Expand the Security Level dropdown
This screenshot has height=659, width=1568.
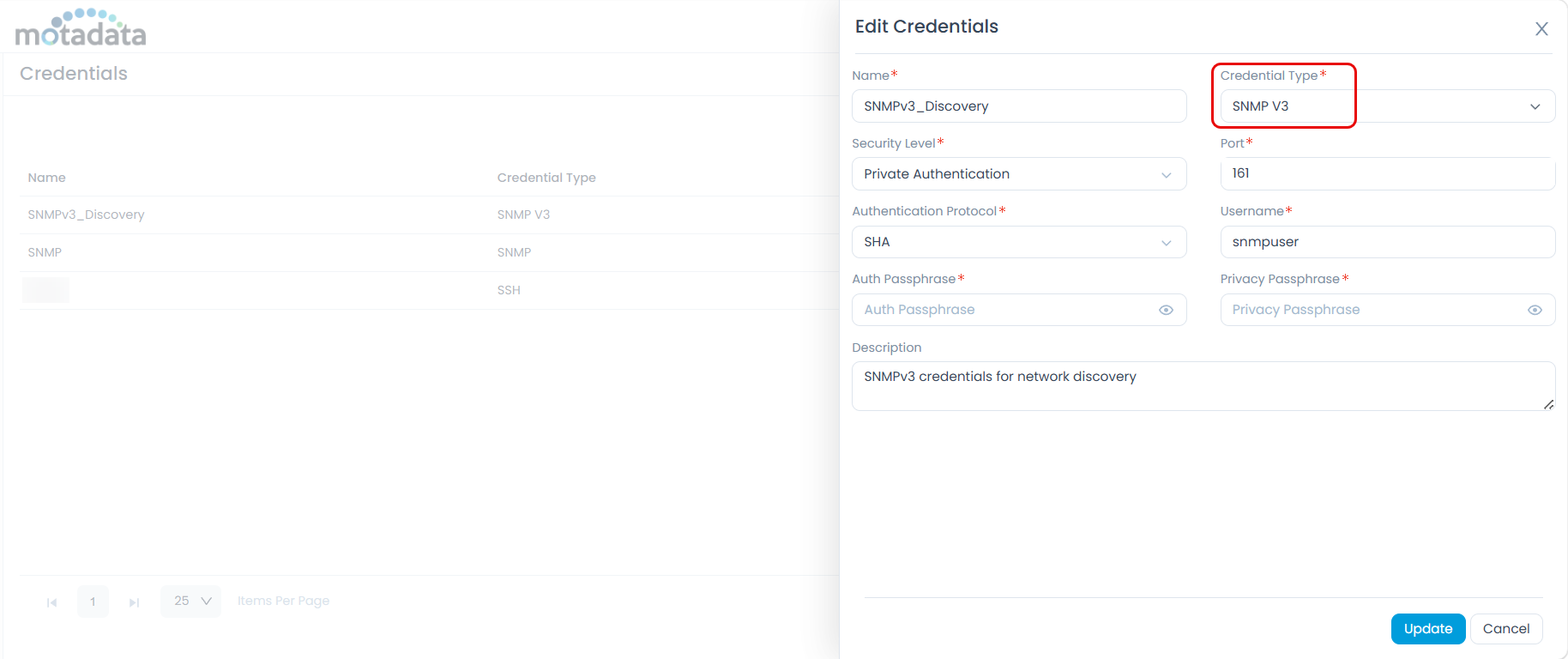click(1018, 174)
